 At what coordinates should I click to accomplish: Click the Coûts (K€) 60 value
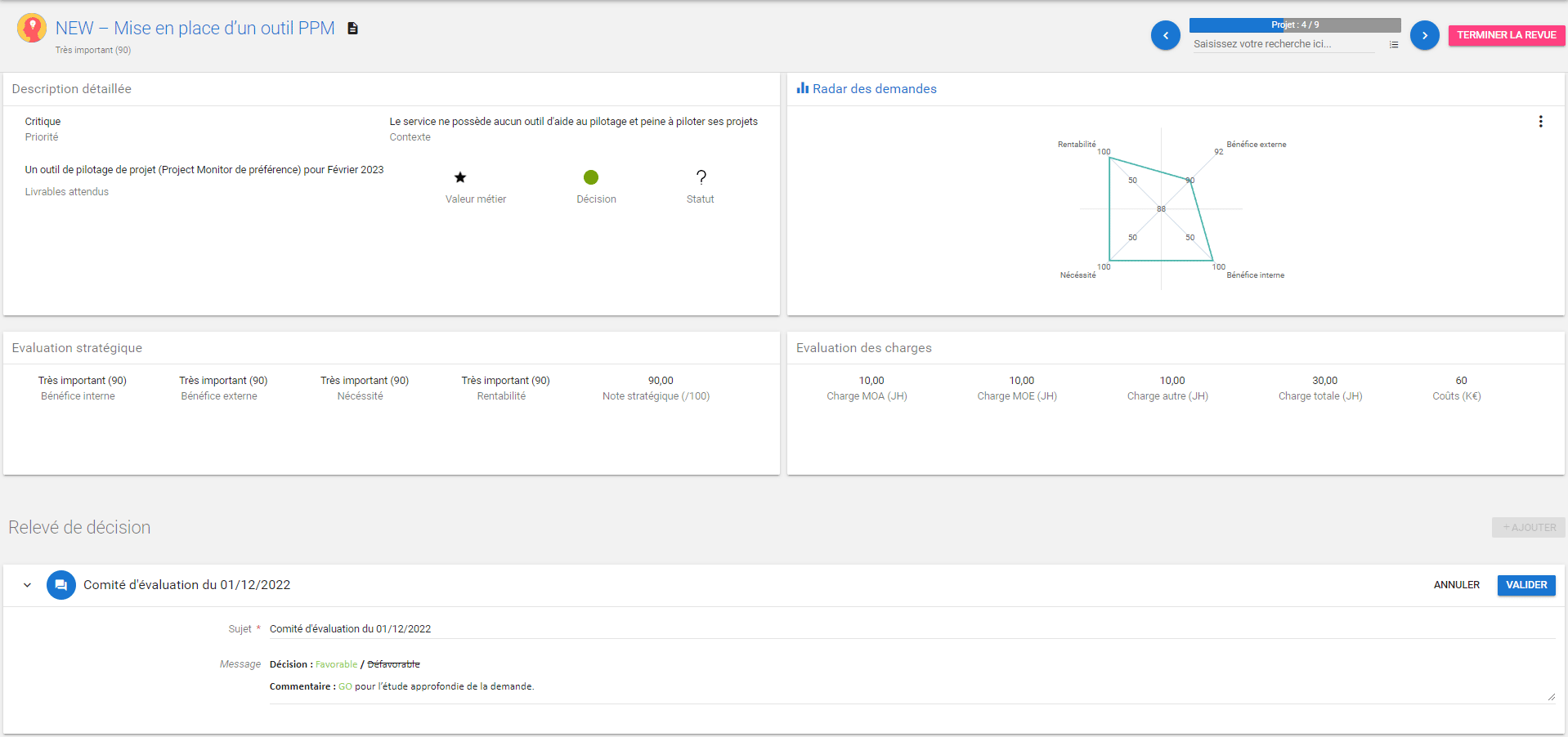pos(1461,381)
